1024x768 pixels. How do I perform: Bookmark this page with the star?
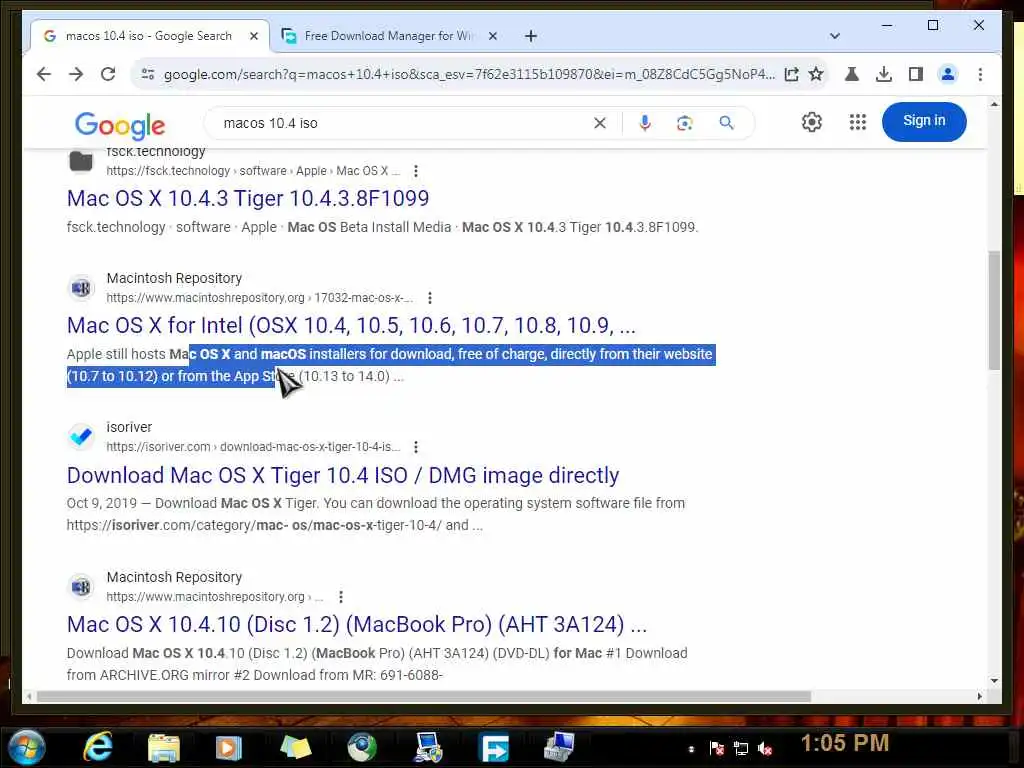coord(816,74)
